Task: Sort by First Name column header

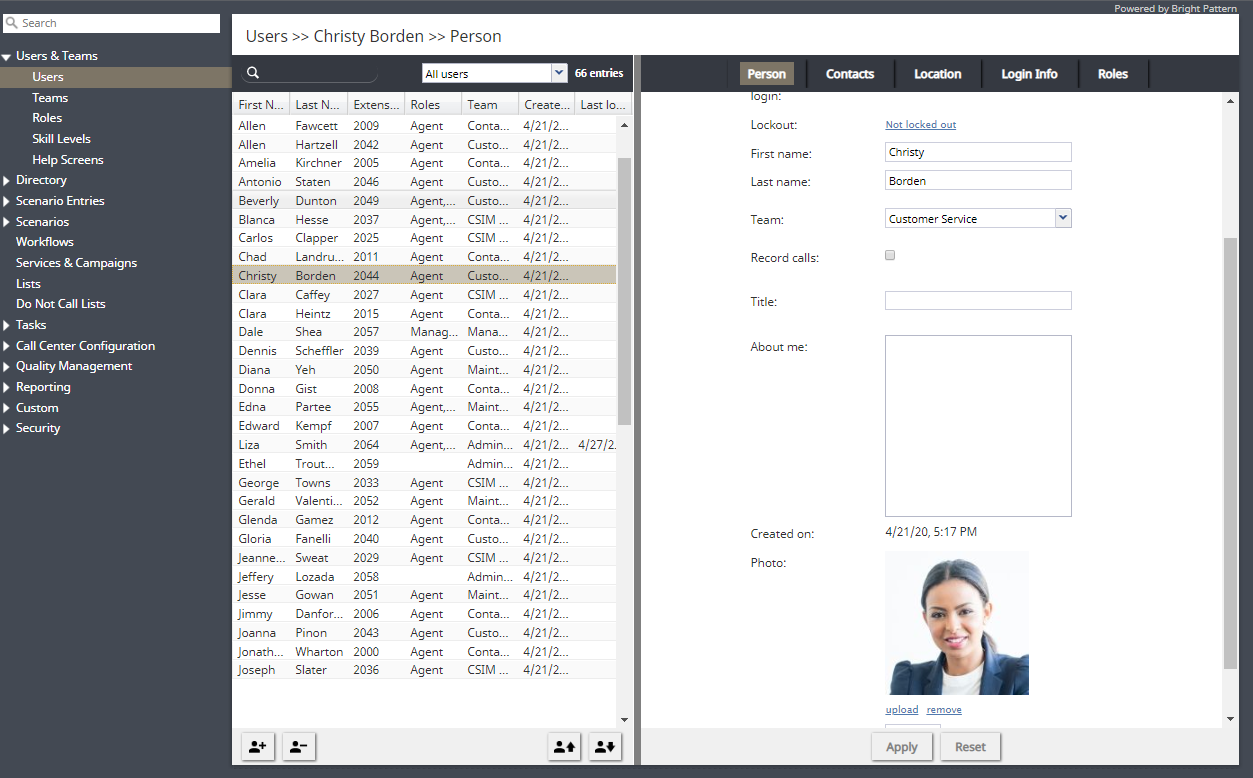Action: 261,104
